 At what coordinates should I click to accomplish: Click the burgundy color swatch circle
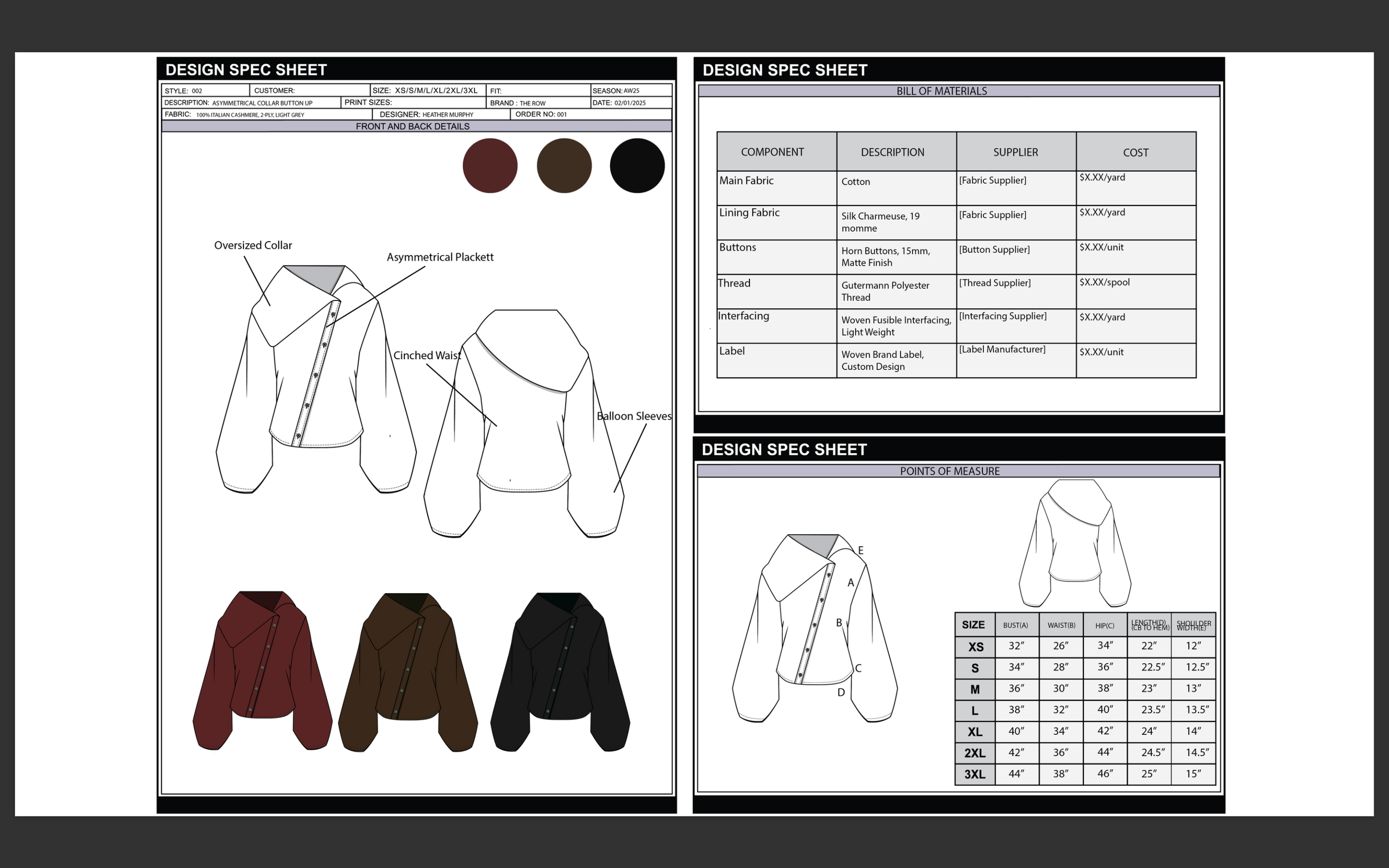pyautogui.click(x=490, y=166)
